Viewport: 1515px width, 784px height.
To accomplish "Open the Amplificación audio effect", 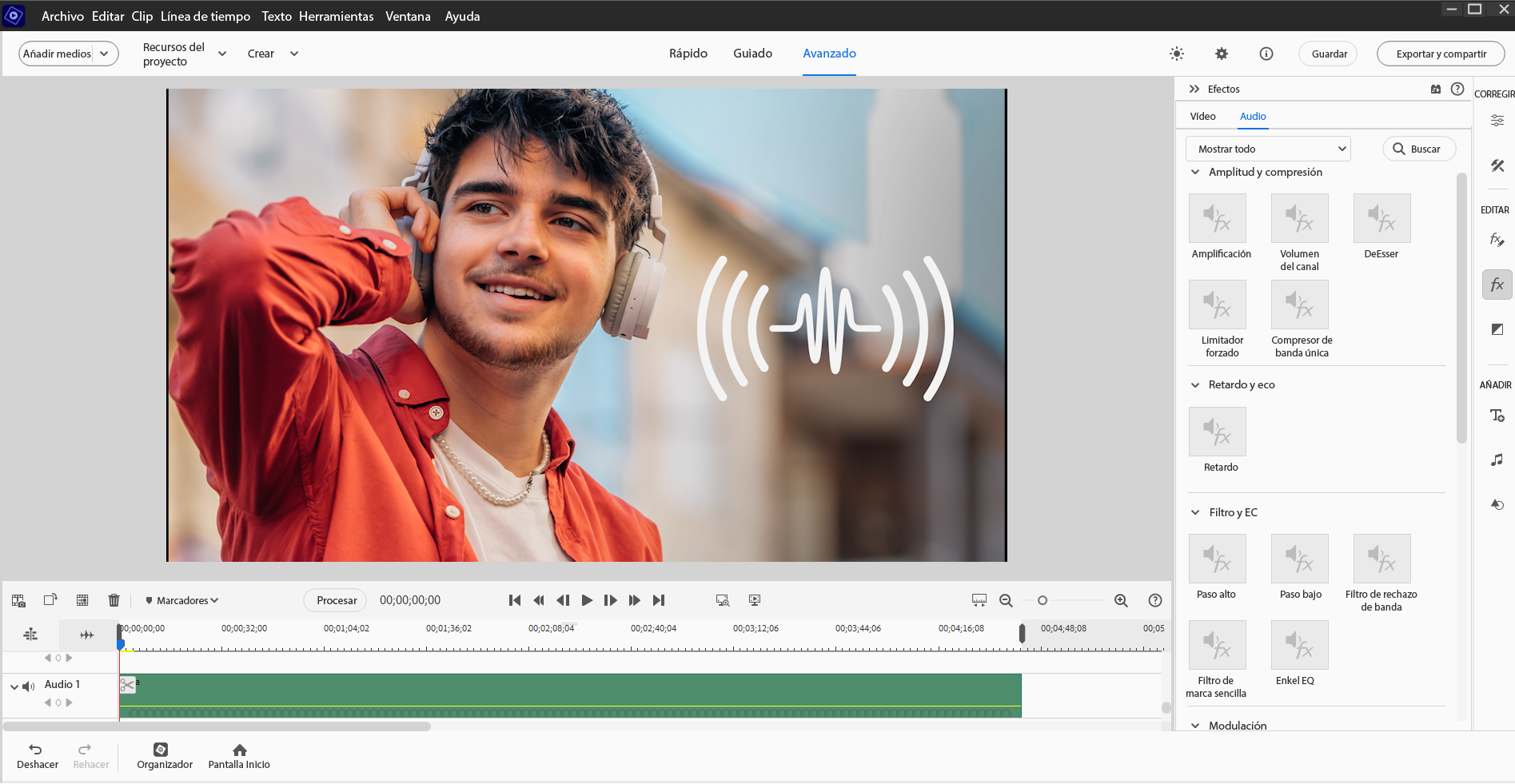I will [x=1217, y=217].
